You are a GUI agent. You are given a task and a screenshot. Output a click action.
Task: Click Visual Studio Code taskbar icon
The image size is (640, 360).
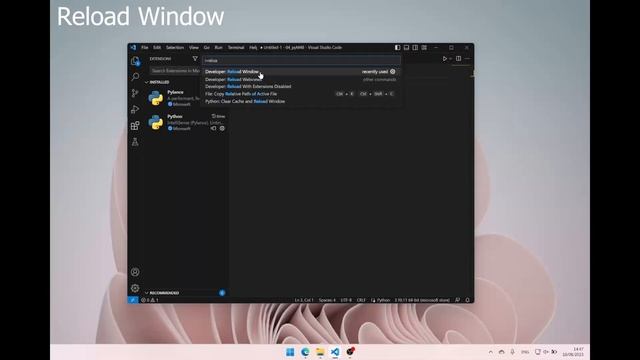click(x=335, y=352)
